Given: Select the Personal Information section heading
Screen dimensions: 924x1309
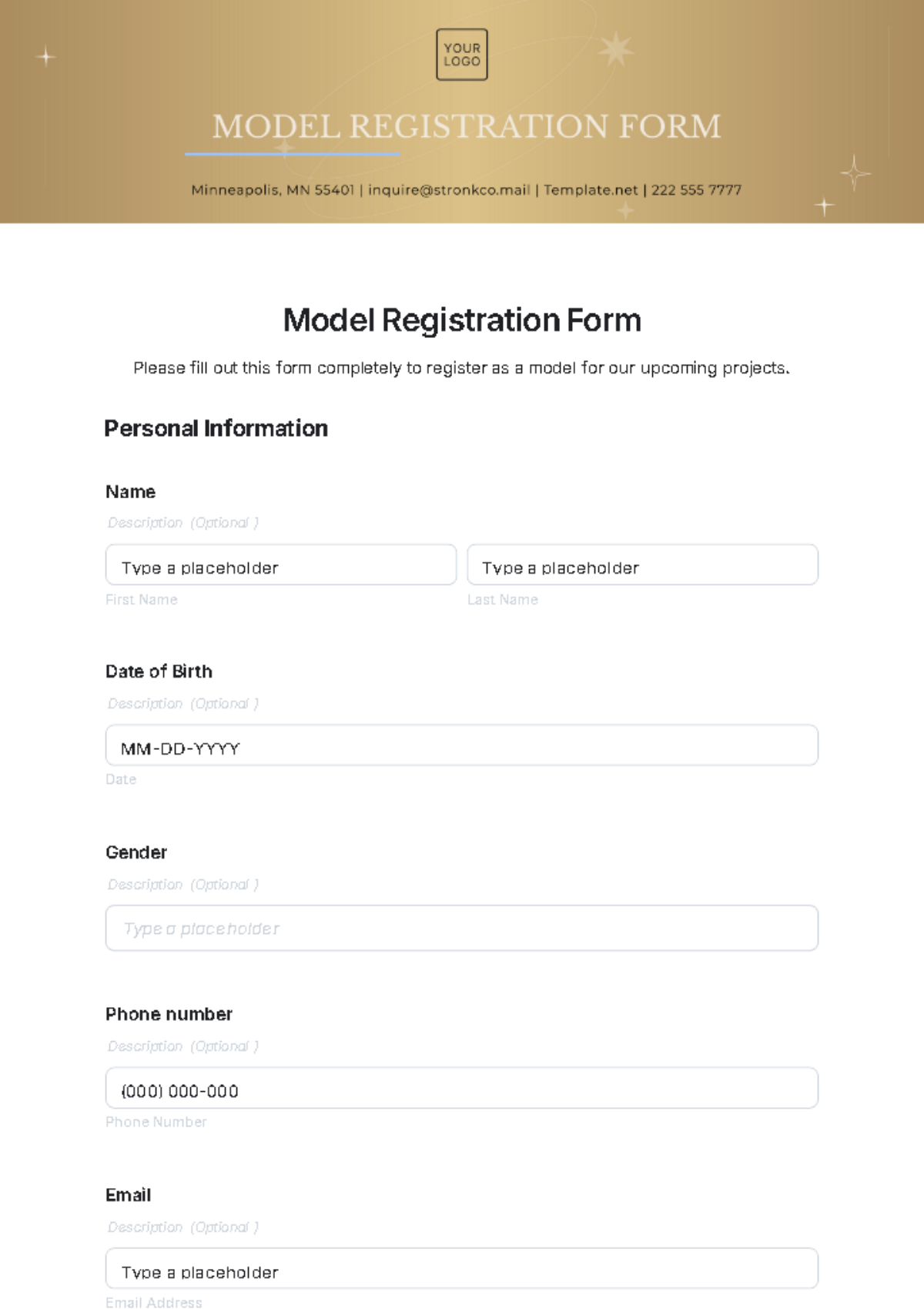Looking at the screenshot, I should point(216,428).
